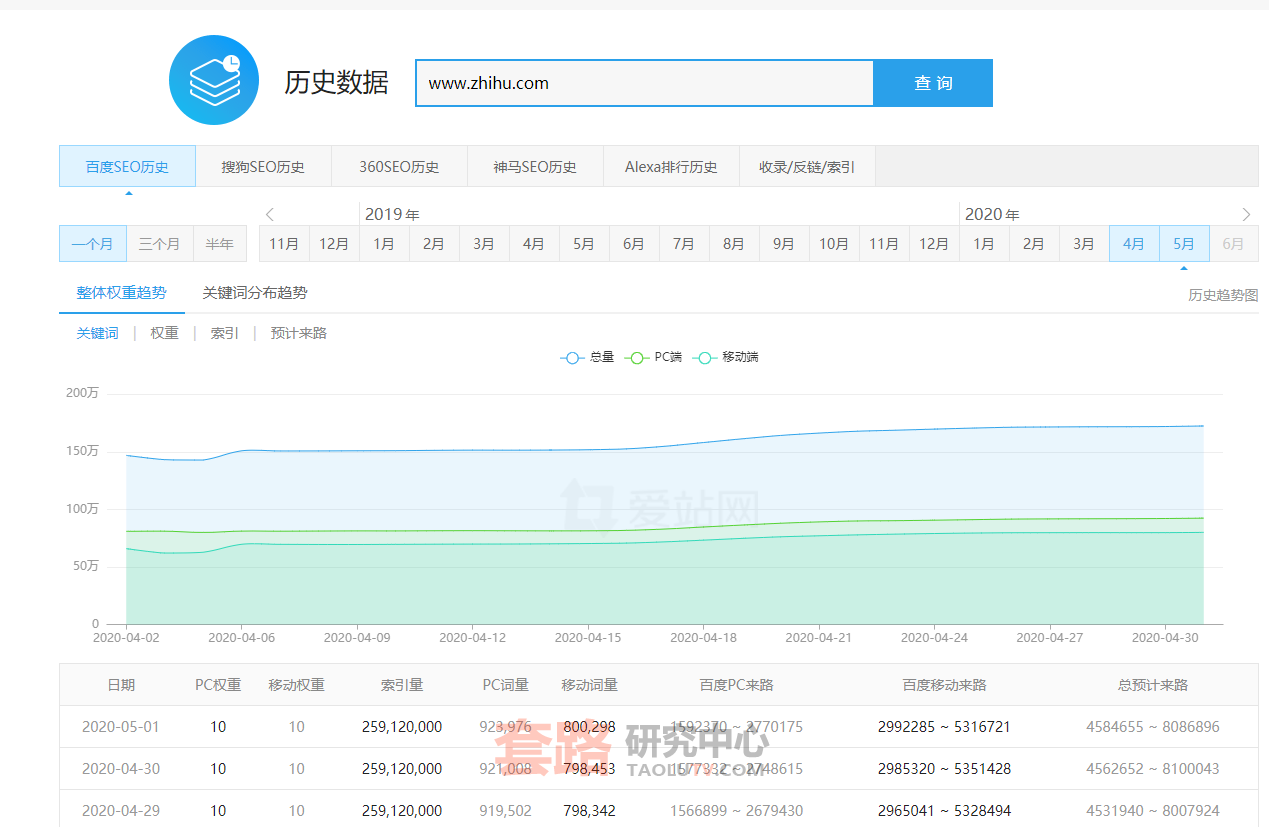
Task: Toggle the 移动端 legend series
Action: (x=727, y=357)
